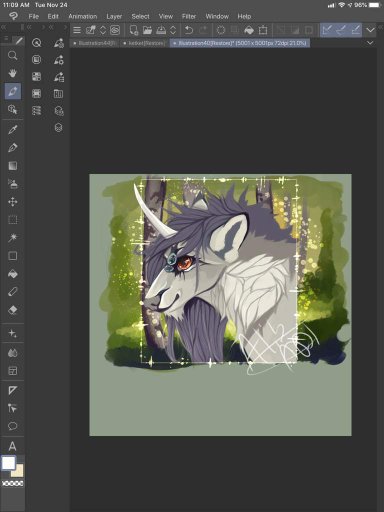Select the Text tool

pyautogui.click(x=13, y=446)
